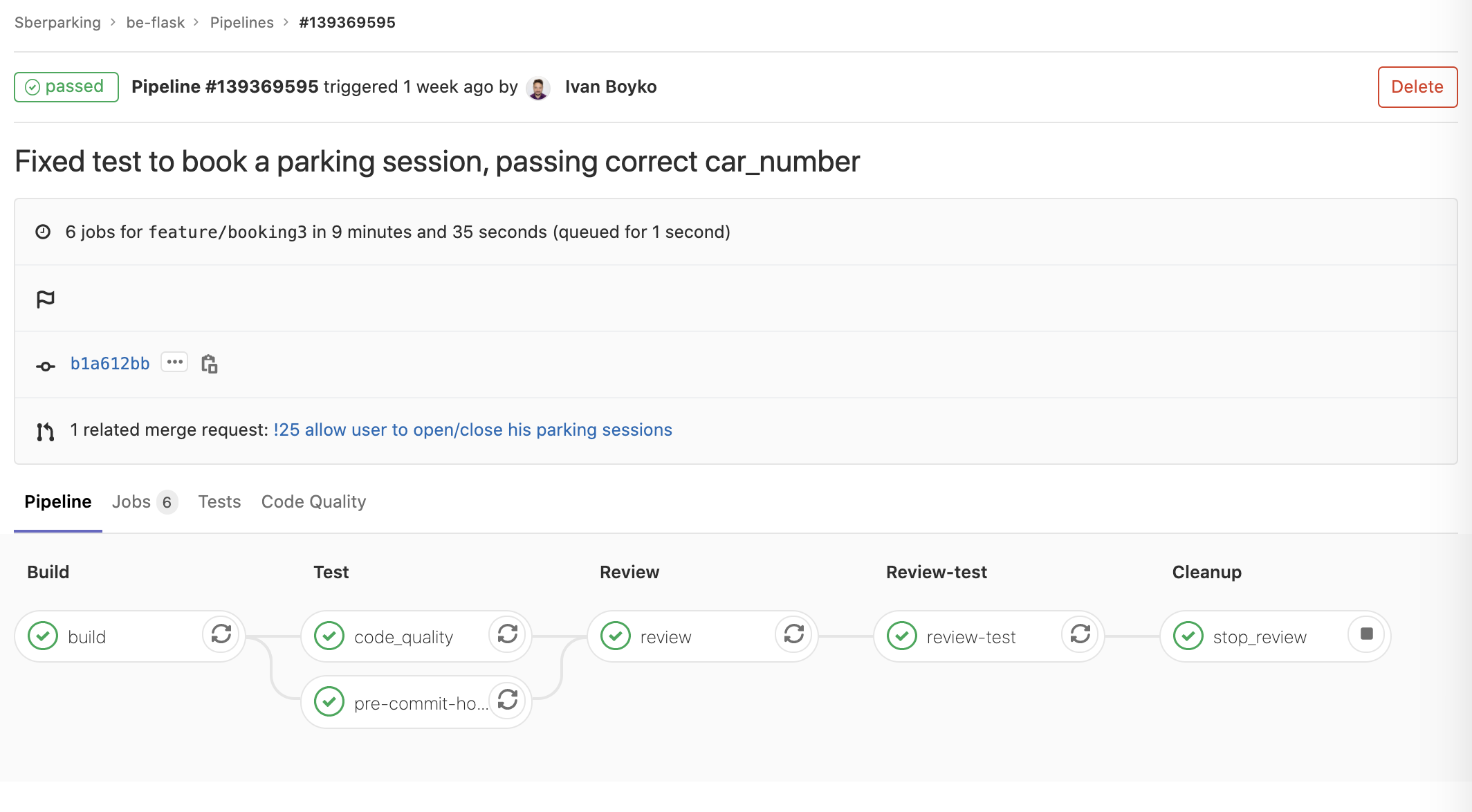This screenshot has height=812, width=1472.
Task: Click Ivan Boyko's avatar picture
Action: pyautogui.click(x=538, y=88)
